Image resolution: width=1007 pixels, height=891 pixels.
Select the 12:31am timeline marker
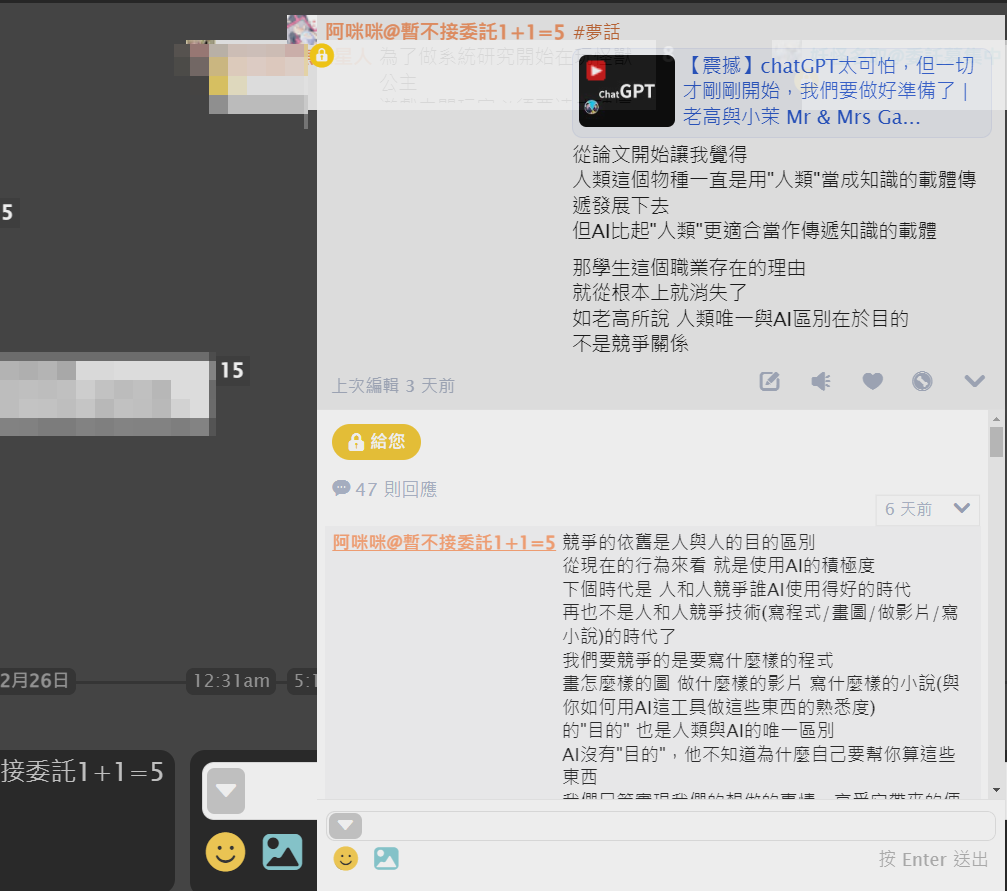[x=231, y=681]
